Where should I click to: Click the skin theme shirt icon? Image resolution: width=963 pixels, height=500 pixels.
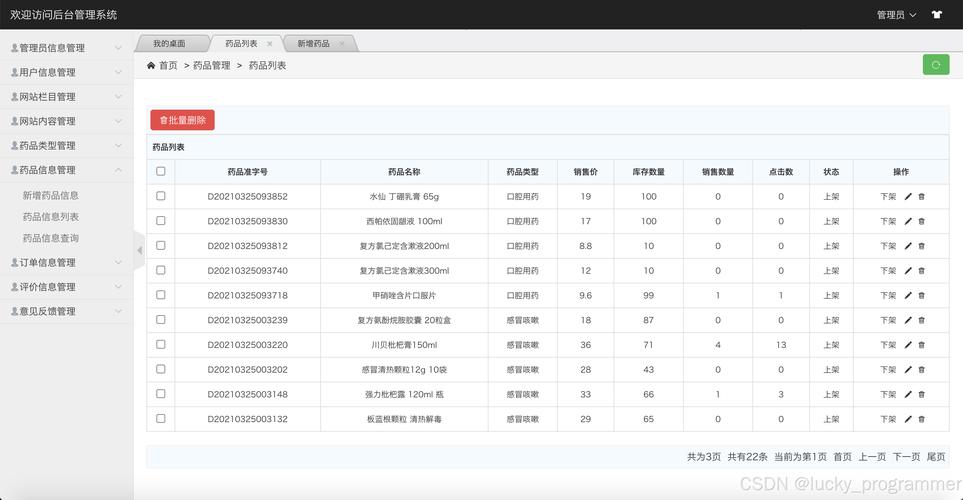937,15
